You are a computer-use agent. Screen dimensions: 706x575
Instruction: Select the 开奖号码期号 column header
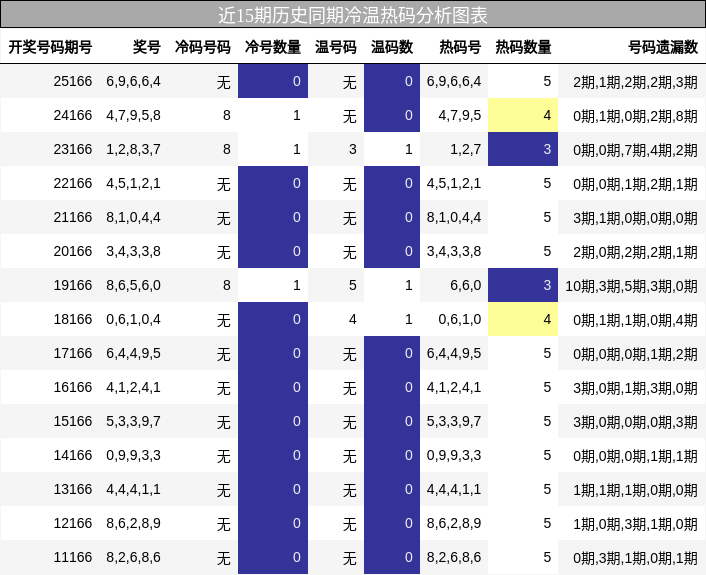click(x=50, y=47)
